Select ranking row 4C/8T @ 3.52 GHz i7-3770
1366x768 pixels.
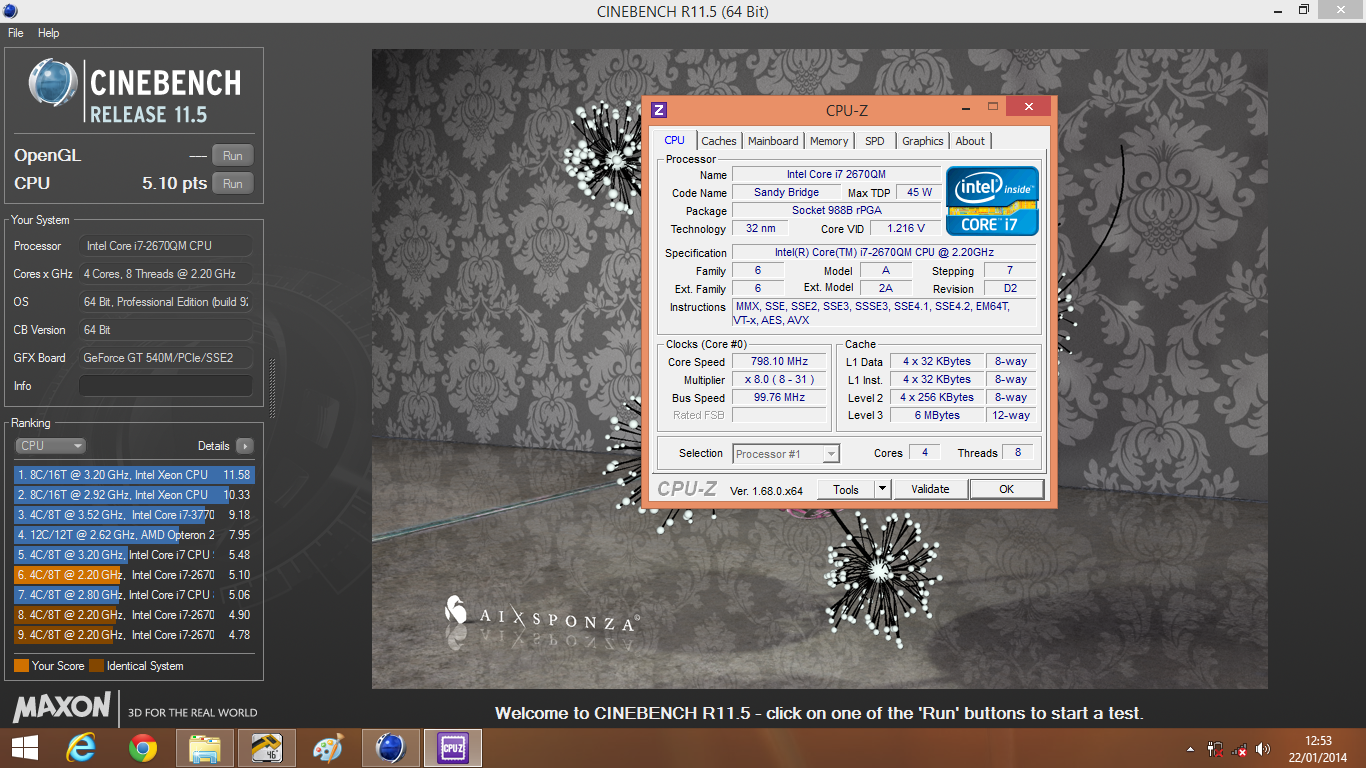(134, 515)
